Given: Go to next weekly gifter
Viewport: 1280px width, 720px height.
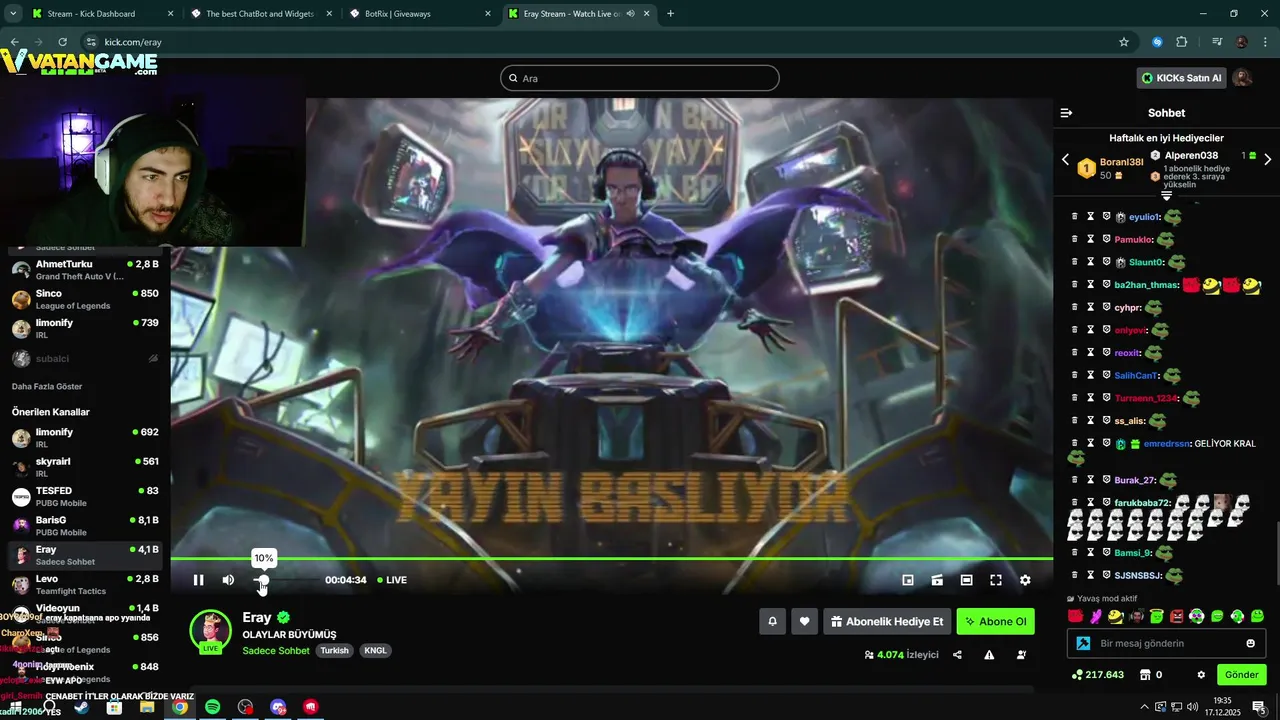Looking at the screenshot, I should (x=1268, y=159).
